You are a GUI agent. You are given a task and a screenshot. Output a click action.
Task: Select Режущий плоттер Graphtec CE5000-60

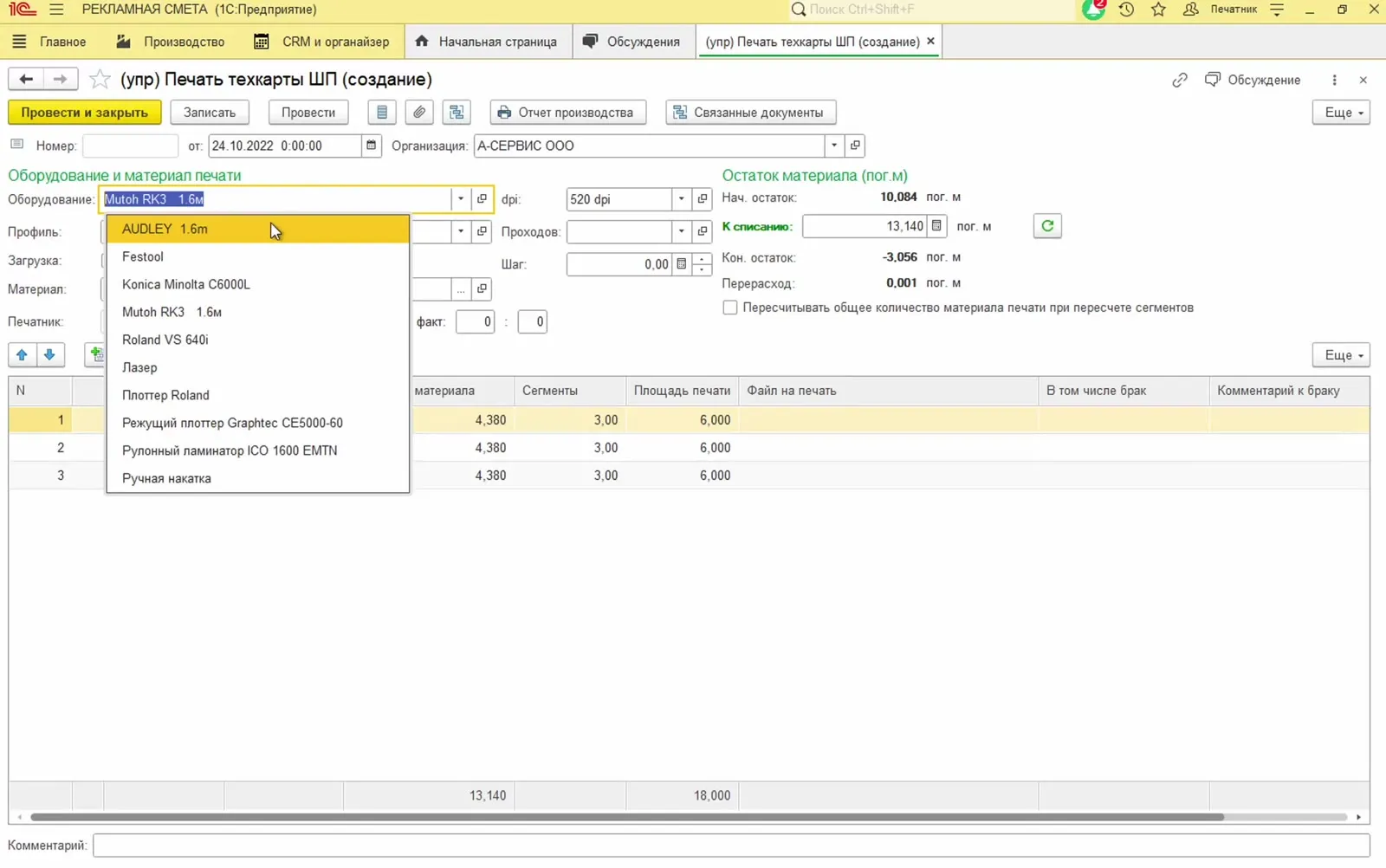pos(258,423)
